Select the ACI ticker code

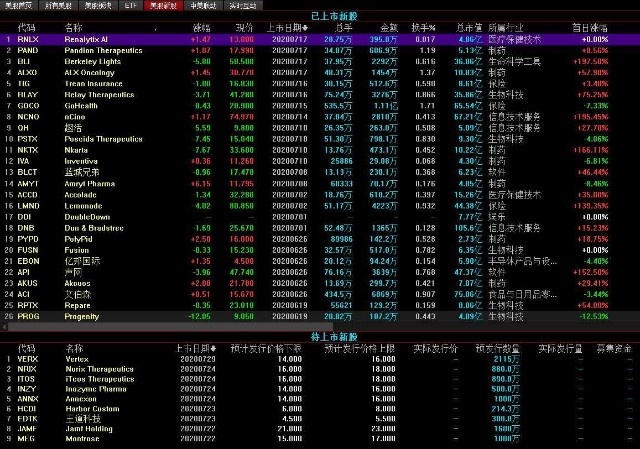[24, 294]
